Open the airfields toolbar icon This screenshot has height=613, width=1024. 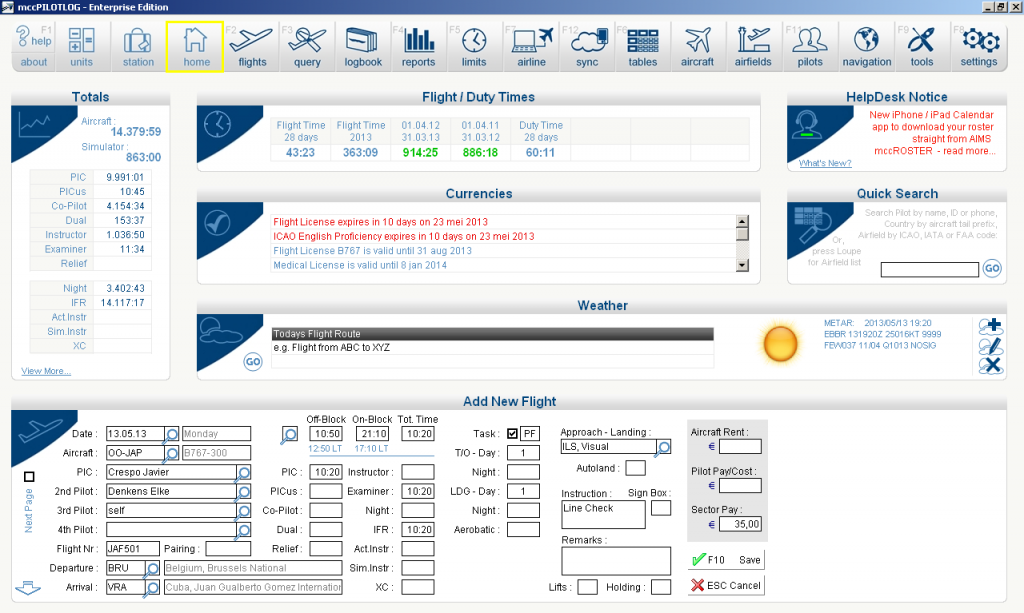(x=753, y=47)
